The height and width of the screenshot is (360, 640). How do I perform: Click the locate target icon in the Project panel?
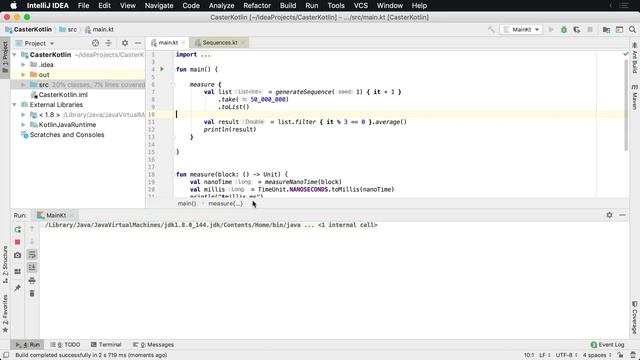point(95,43)
